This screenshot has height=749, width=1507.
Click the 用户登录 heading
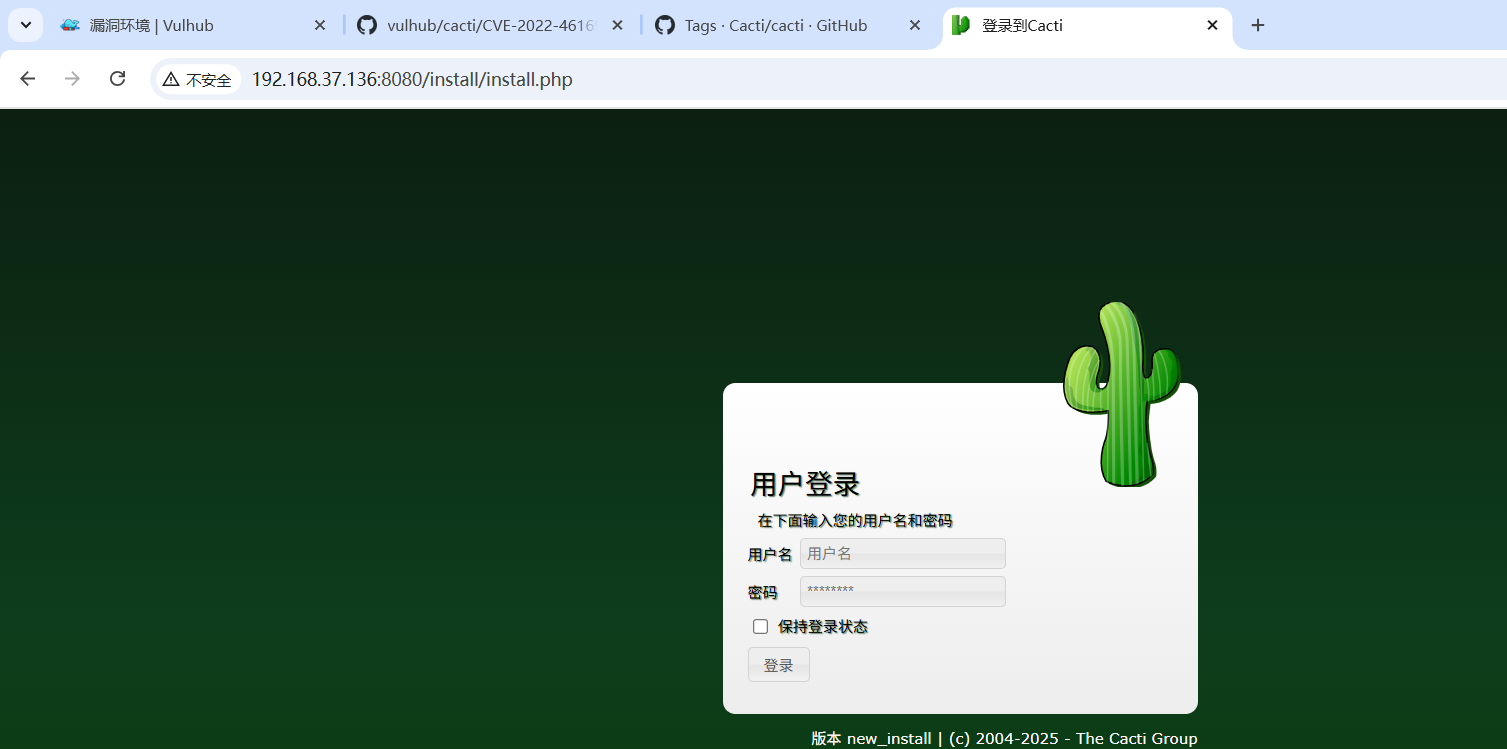point(805,484)
